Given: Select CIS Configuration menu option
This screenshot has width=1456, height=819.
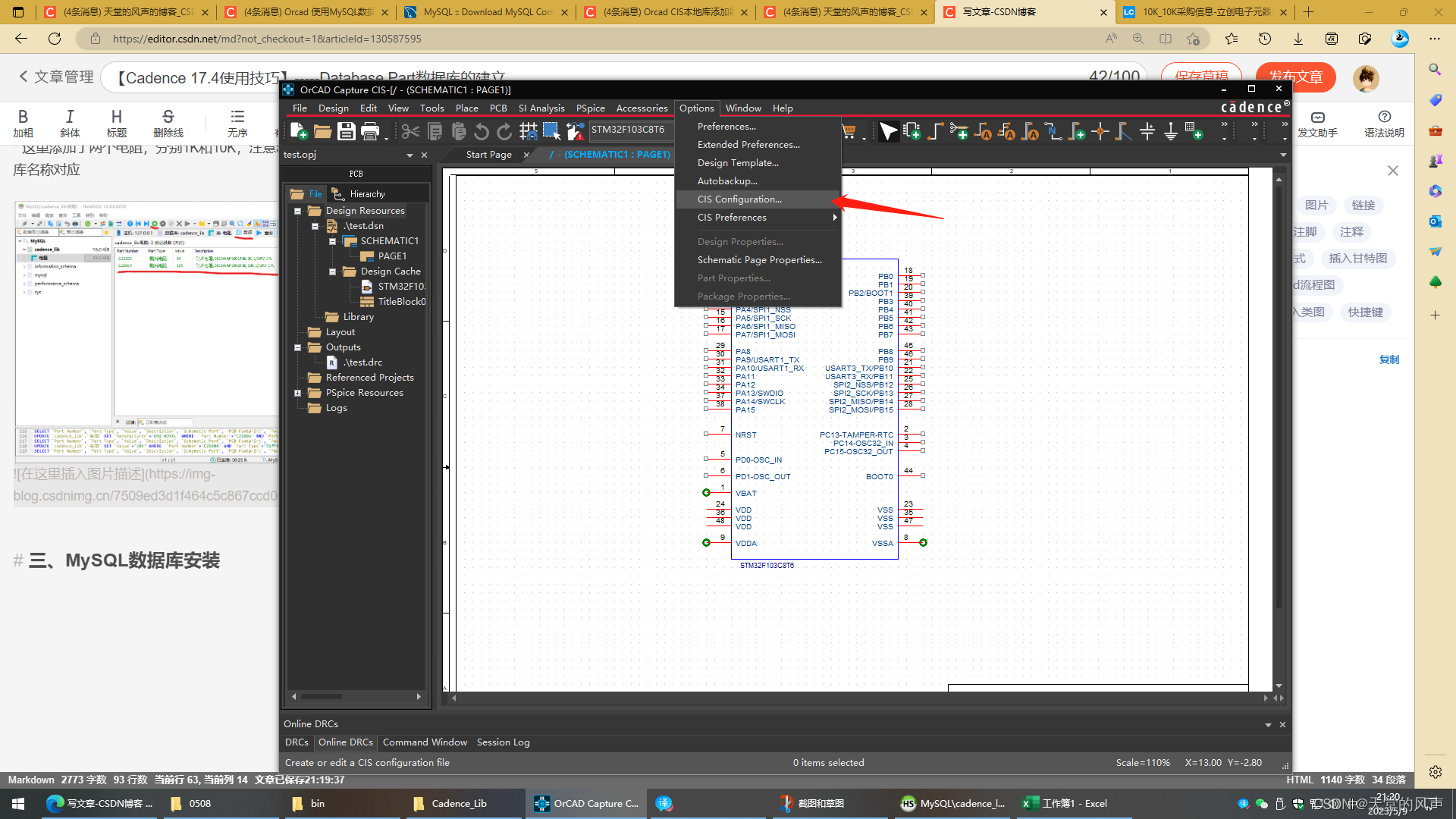Looking at the screenshot, I should point(739,199).
